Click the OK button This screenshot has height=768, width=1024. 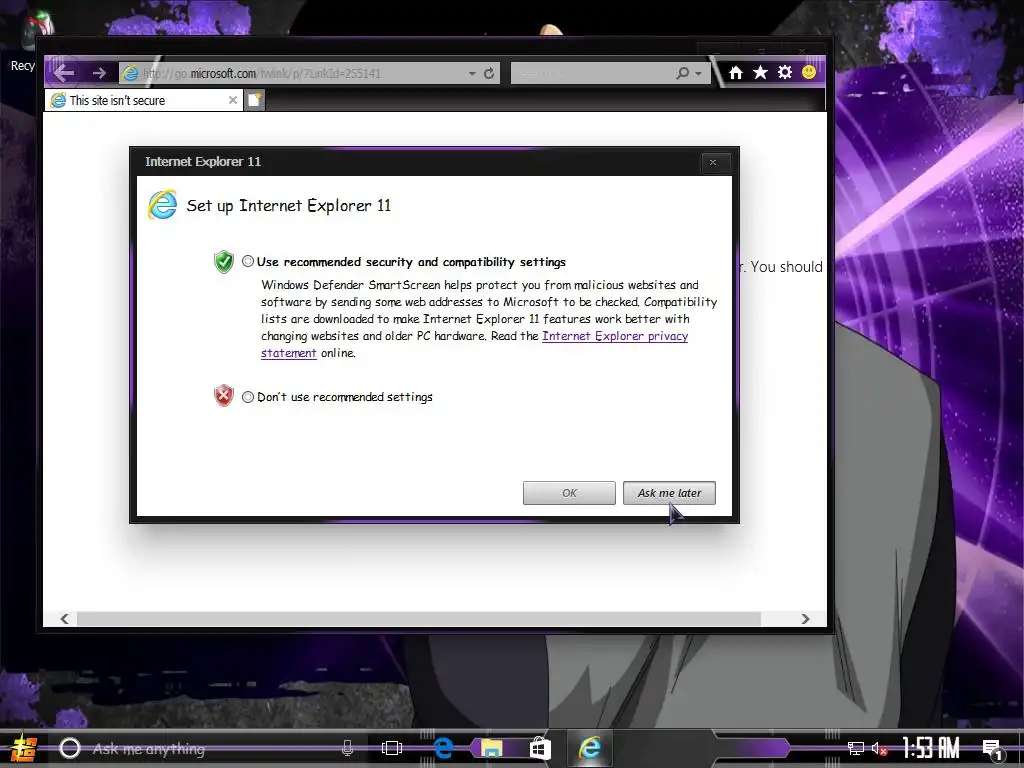pos(569,493)
